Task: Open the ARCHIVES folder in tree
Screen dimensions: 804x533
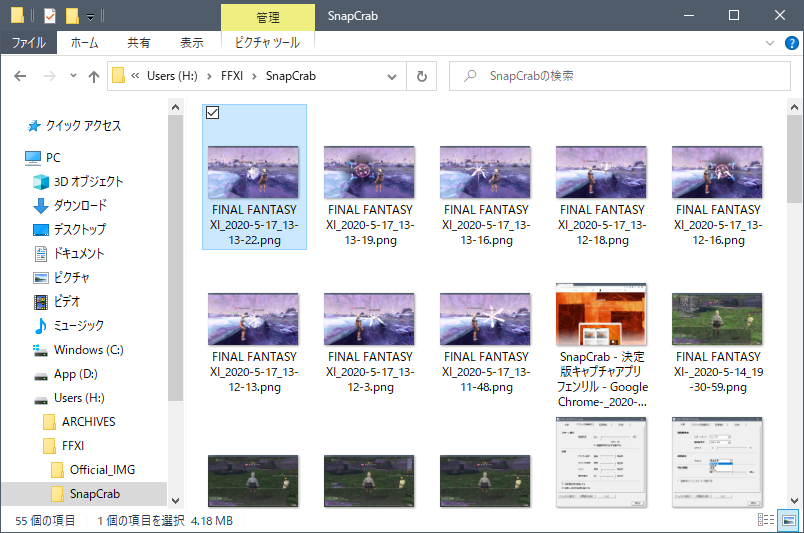Action: pos(79,422)
